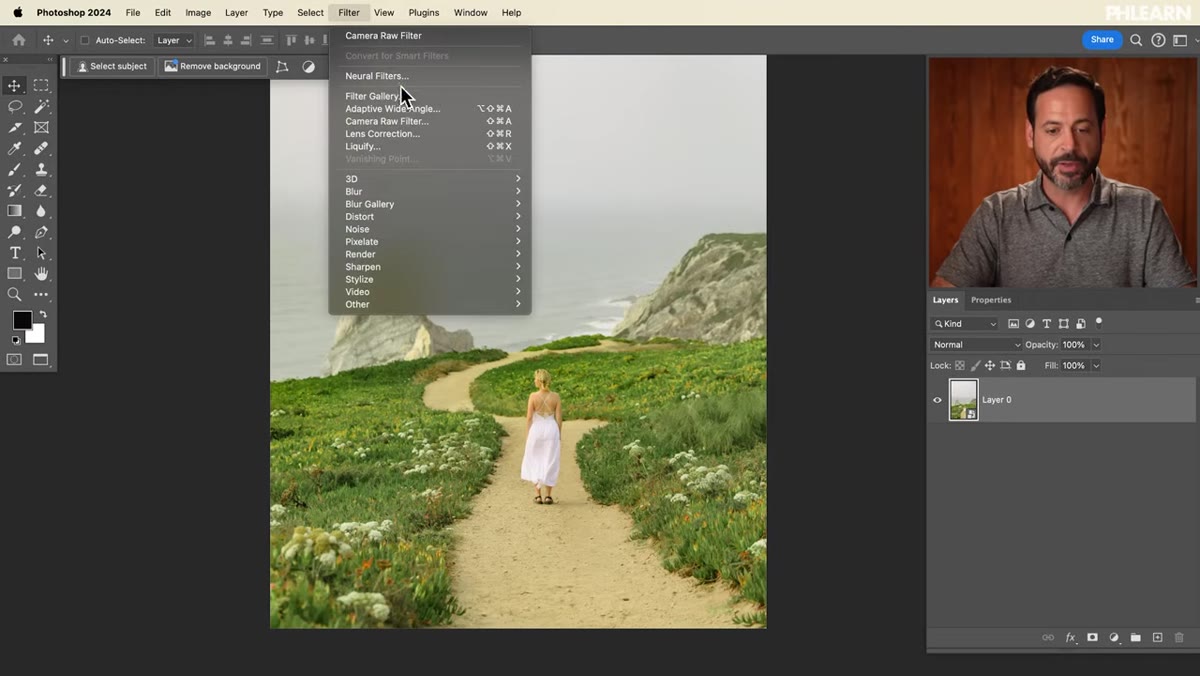Click the Search magnifier in top bar
Viewport: 1200px width, 676px height.
click(x=1136, y=40)
